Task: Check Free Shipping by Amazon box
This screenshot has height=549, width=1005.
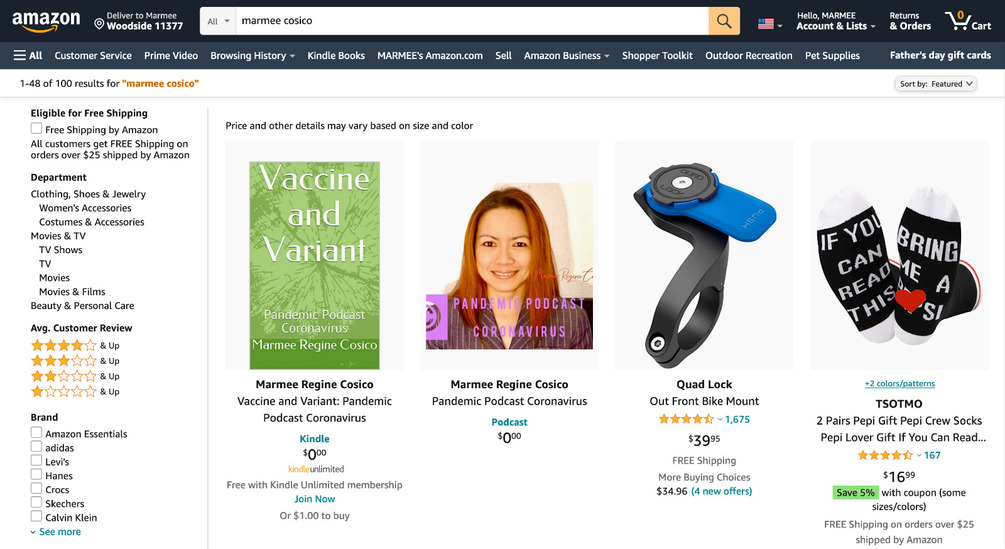Action: pyautogui.click(x=37, y=129)
